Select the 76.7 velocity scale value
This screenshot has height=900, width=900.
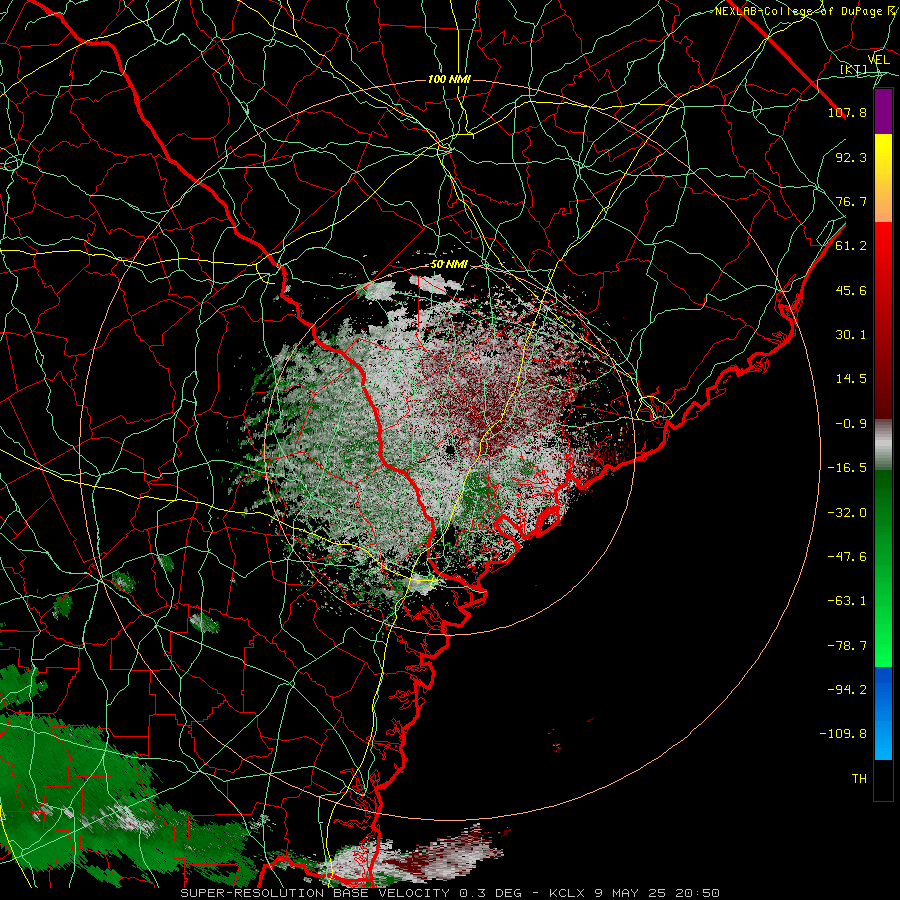[851, 201]
